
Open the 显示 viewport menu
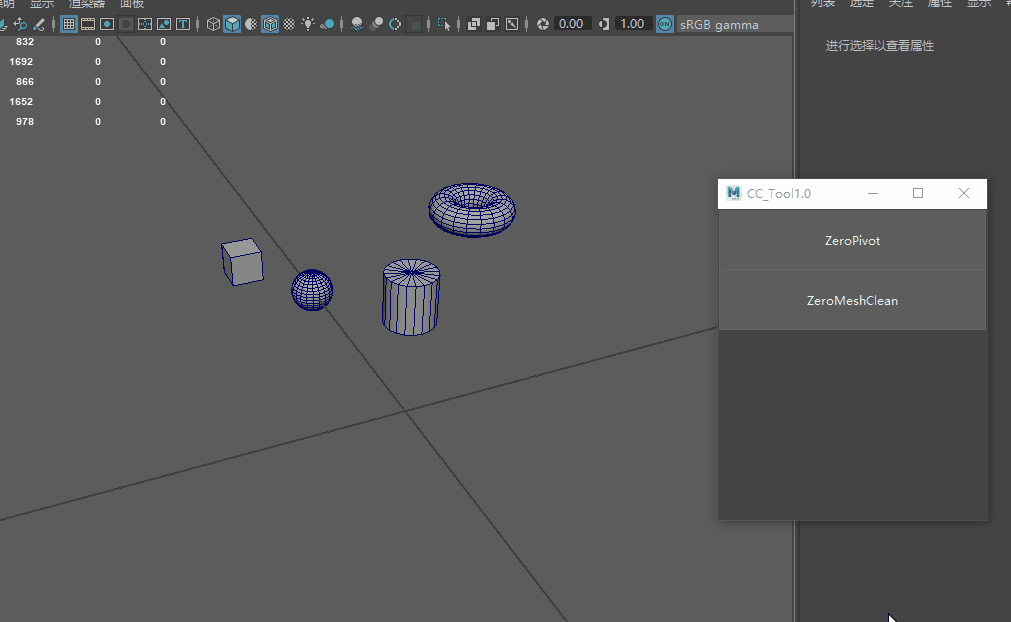[x=42, y=4]
